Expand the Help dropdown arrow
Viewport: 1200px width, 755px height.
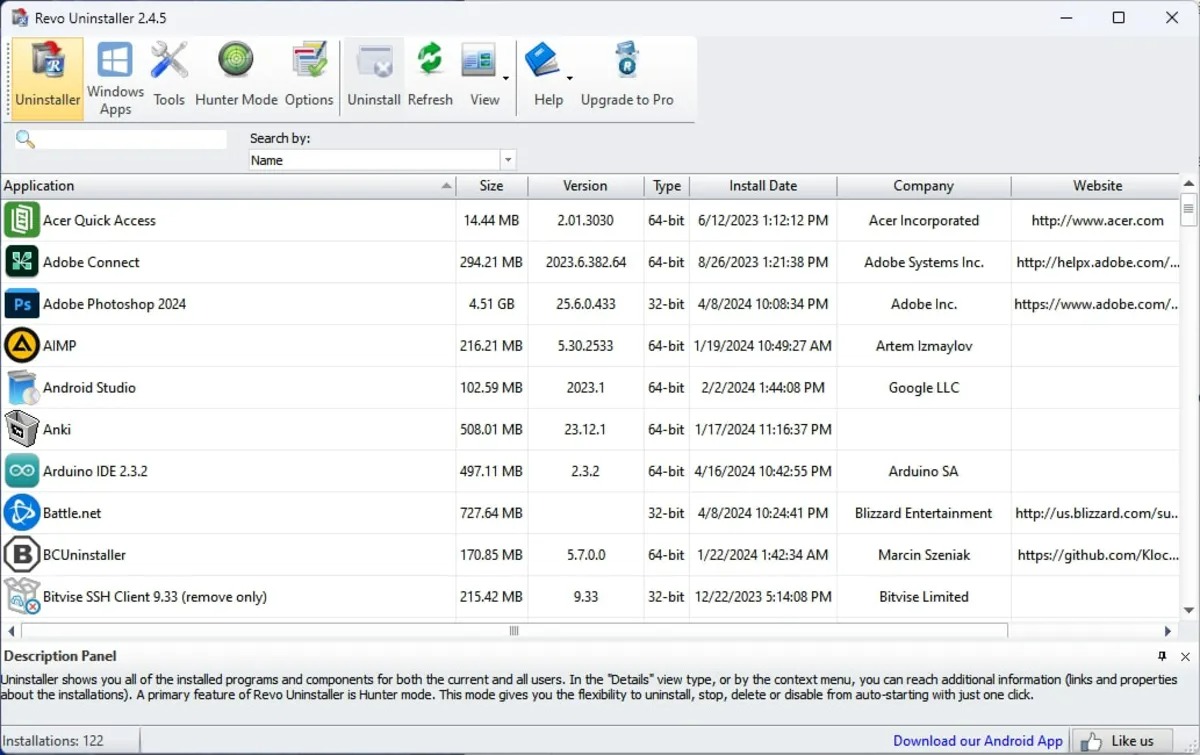click(570, 78)
